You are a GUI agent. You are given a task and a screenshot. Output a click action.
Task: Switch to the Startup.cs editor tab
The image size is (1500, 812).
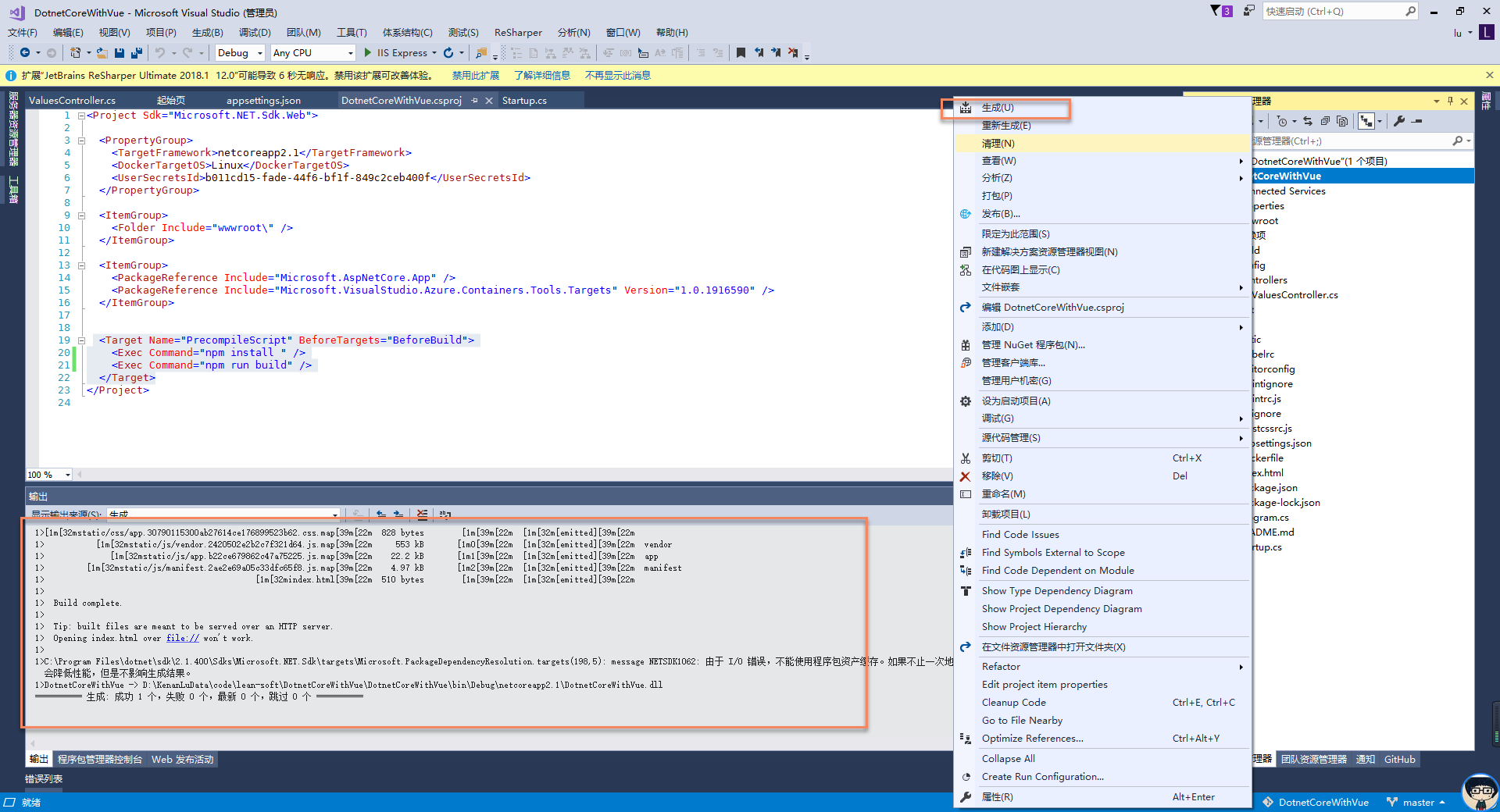(x=524, y=101)
